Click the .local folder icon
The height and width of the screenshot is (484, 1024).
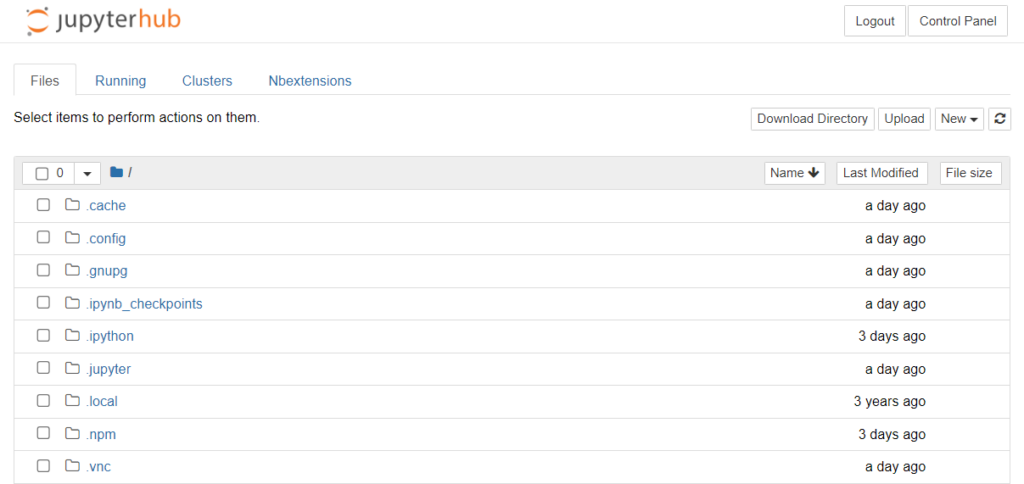[x=72, y=401]
